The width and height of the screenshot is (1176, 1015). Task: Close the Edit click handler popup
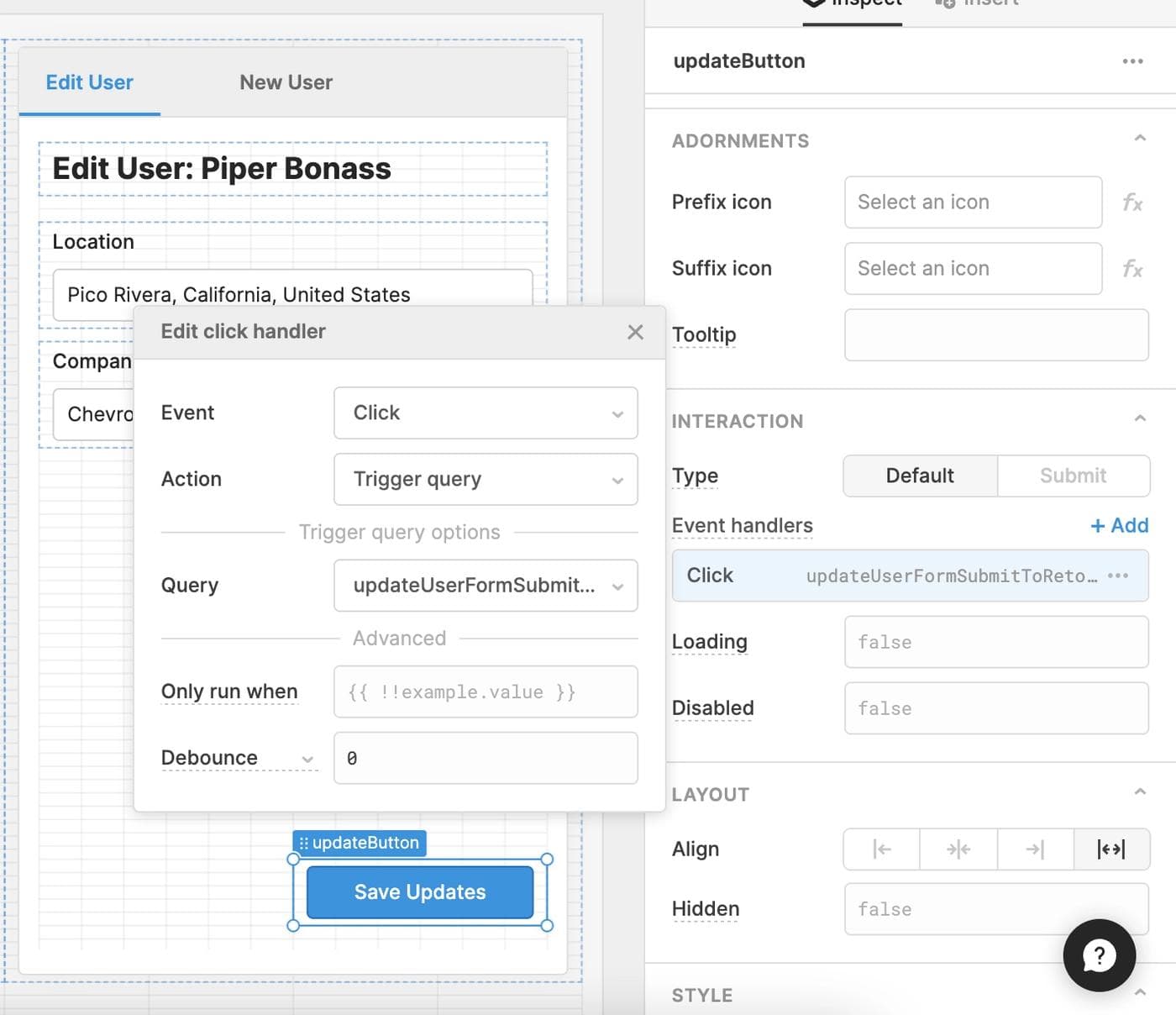point(635,332)
